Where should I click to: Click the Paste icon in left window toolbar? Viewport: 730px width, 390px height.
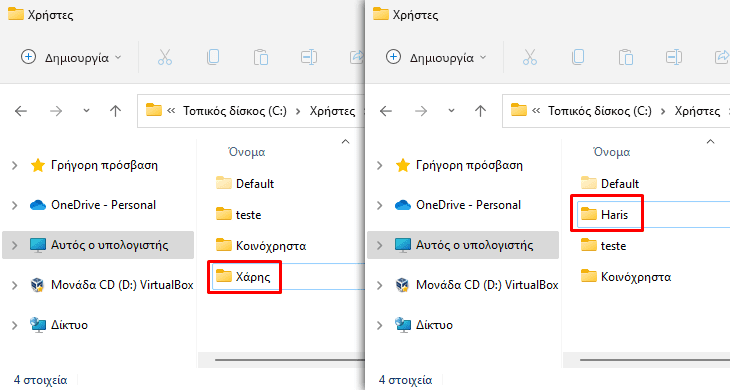(x=261, y=57)
